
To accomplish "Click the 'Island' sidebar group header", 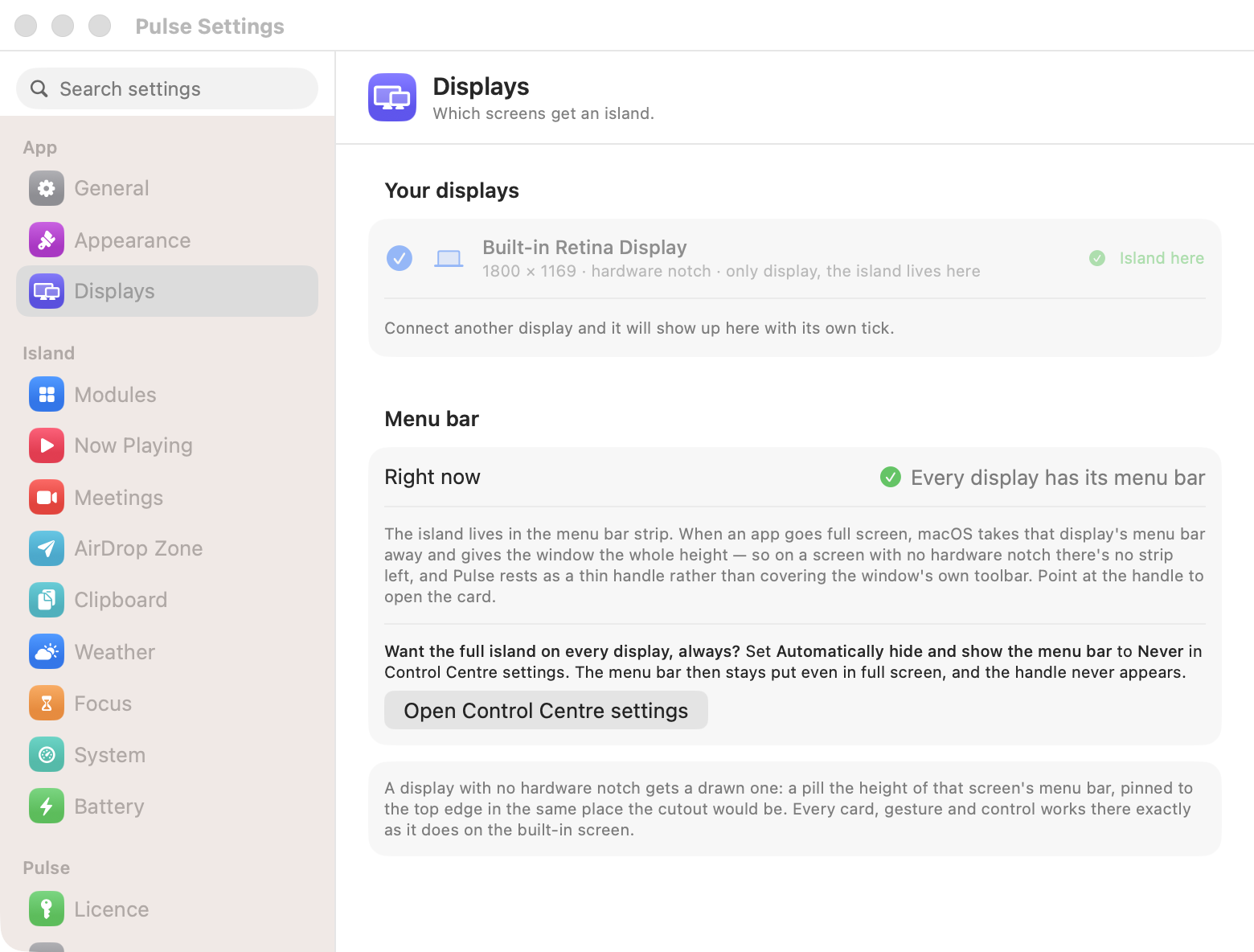I will (x=48, y=353).
